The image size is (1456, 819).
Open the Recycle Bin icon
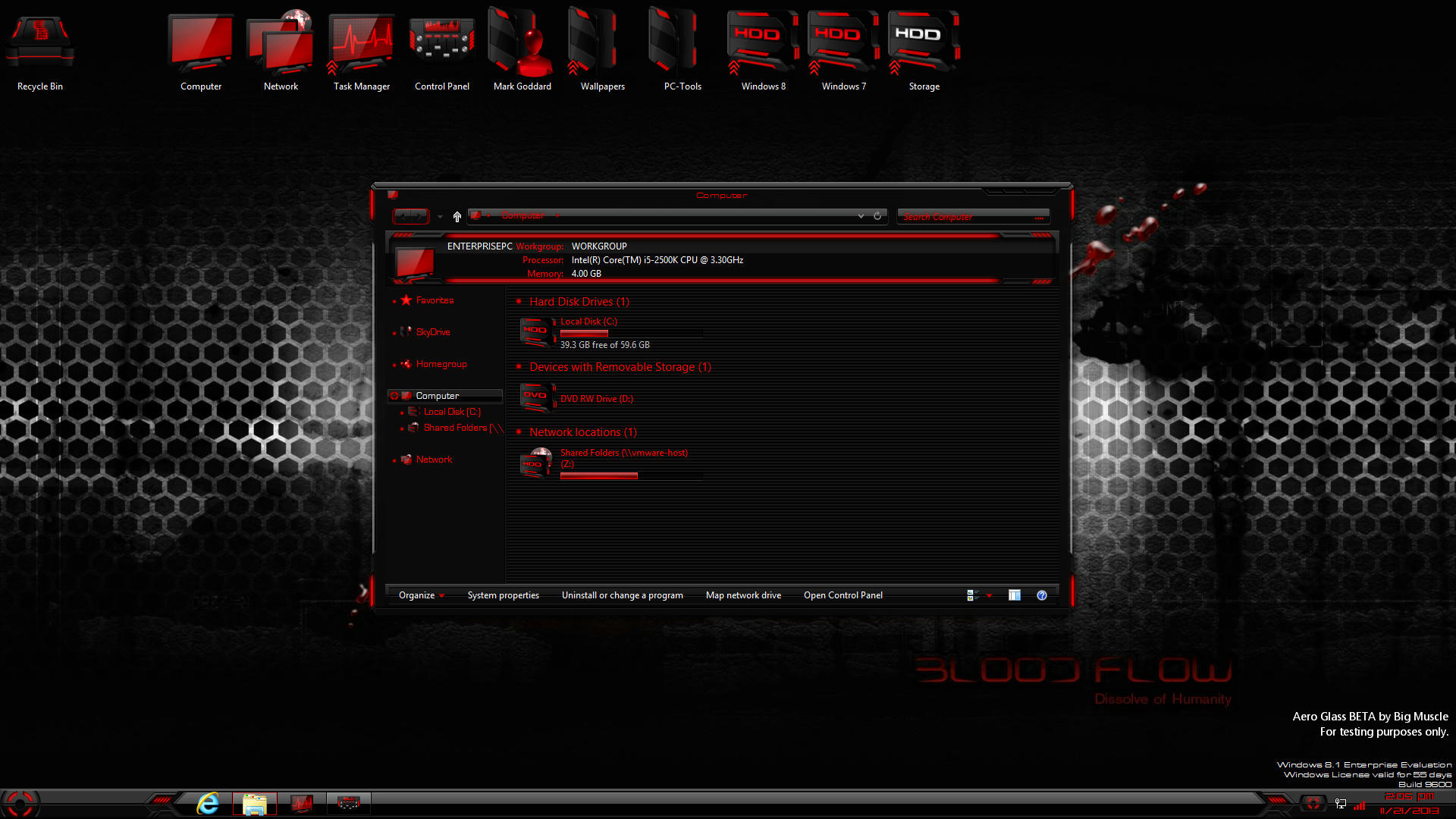40,47
